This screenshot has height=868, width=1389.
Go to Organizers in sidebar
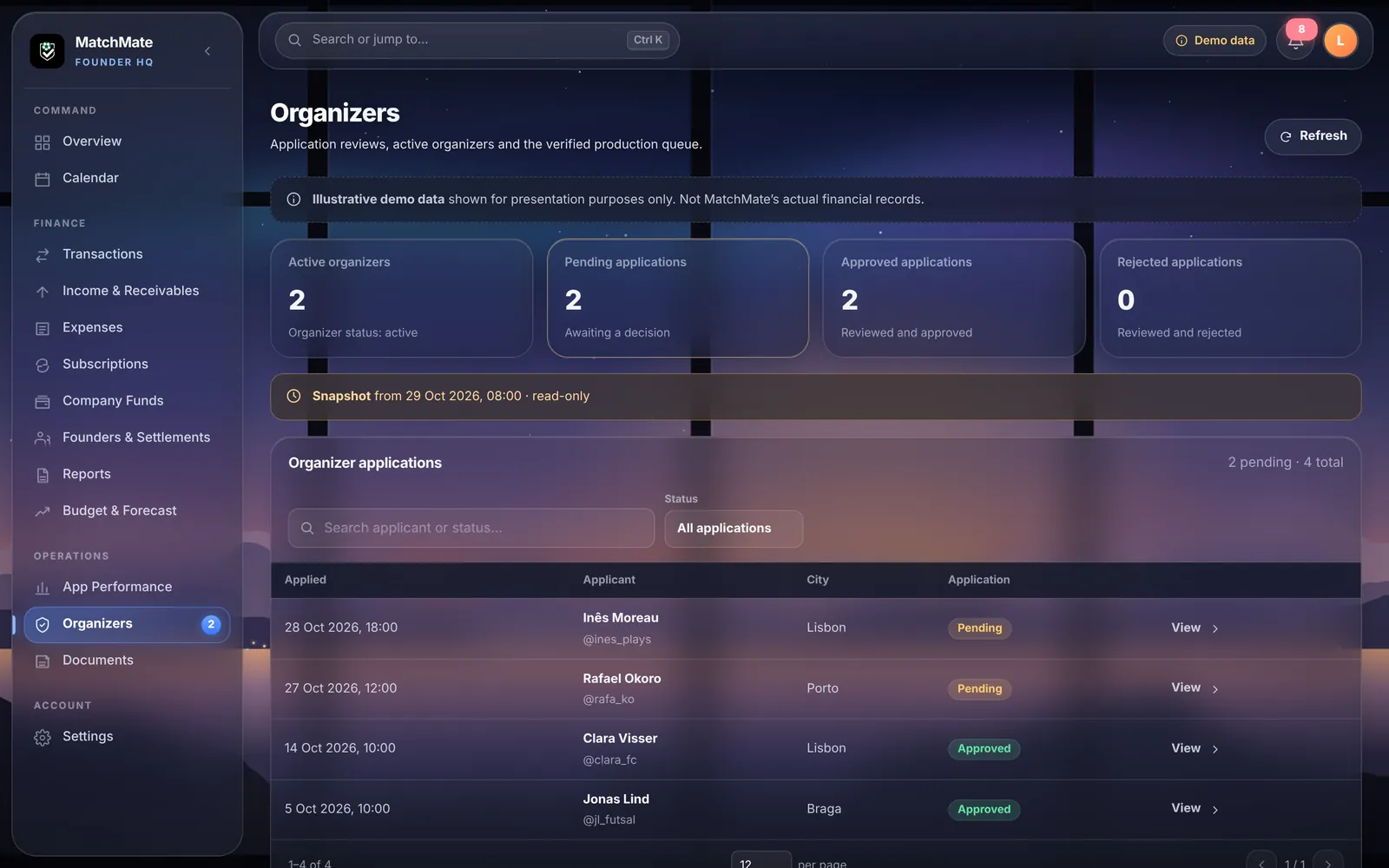pyautogui.click(x=127, y=624)
